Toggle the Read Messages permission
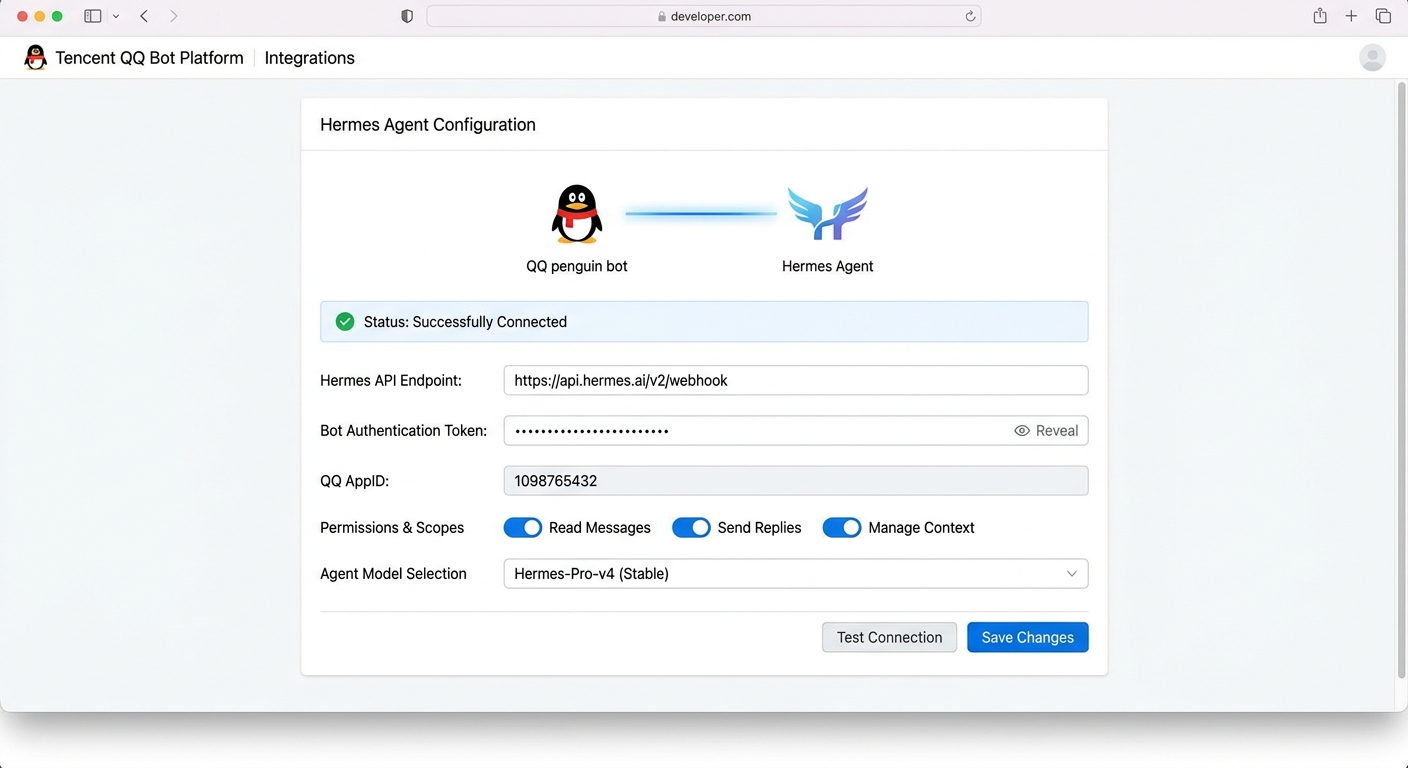Screen dimensions: 1408x768 522,528
